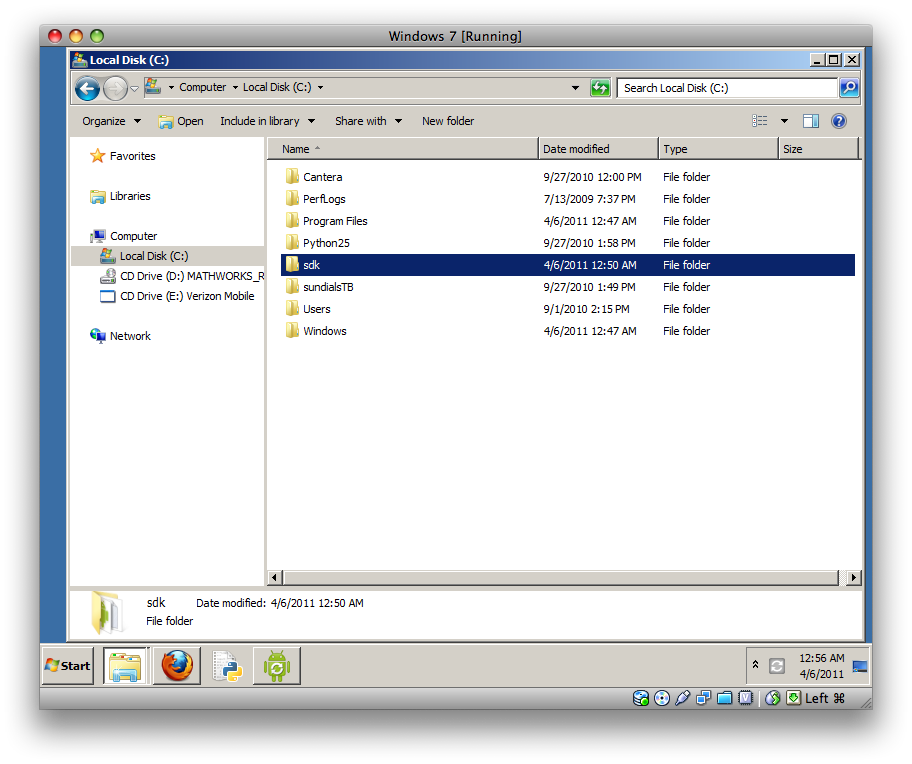The height and width of the screenshot is (764, 912).
Task: Open the Organize menu
Action: [x=111, y=121]
